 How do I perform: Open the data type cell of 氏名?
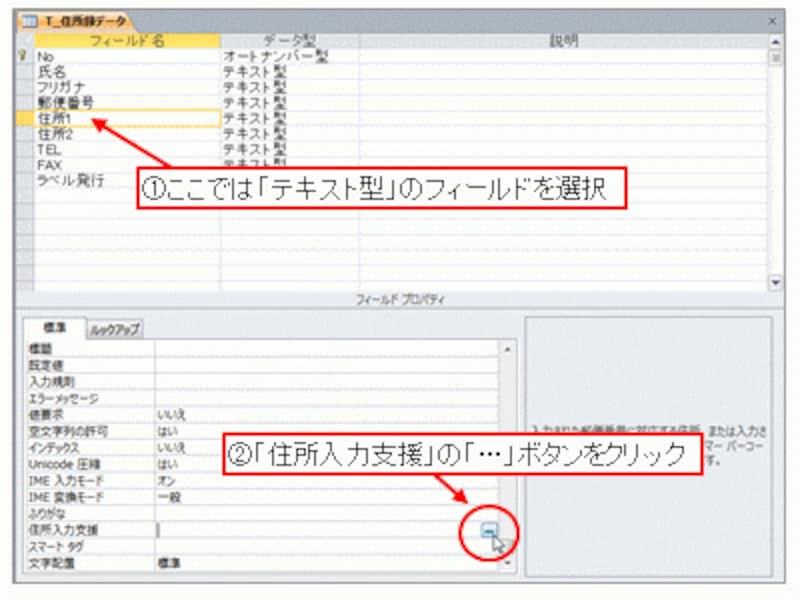pos(290,71)
